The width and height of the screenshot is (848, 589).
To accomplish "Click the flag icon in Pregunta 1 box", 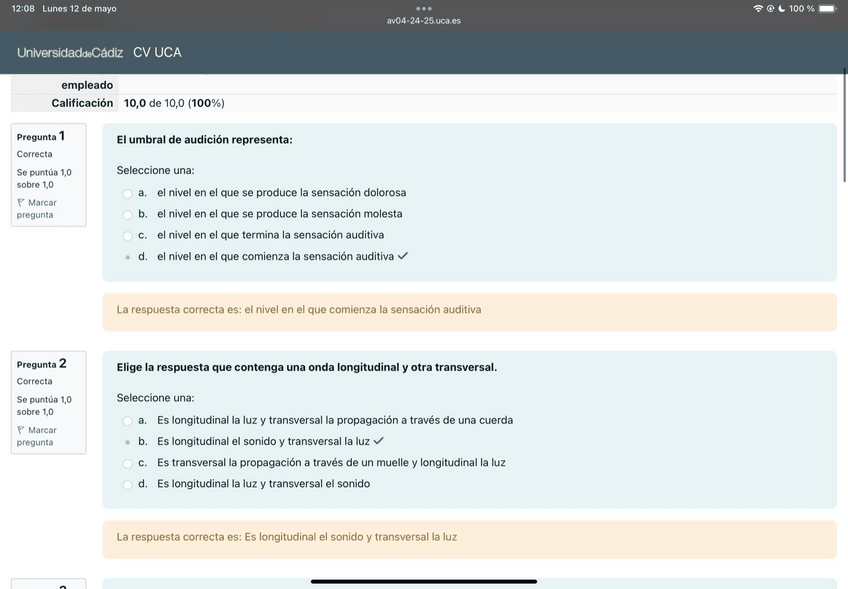I will coord(21,202).
